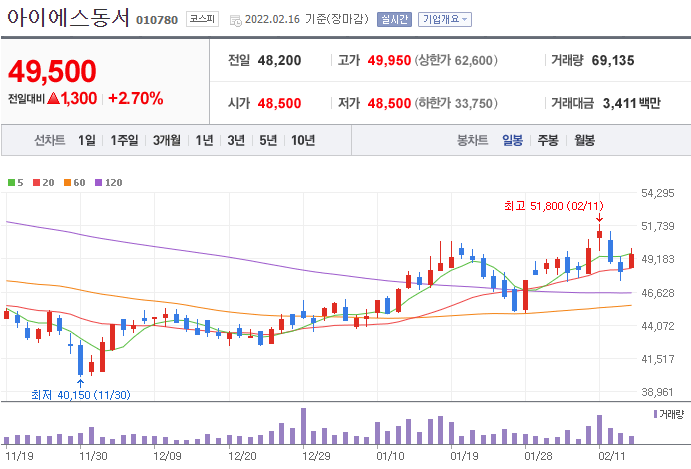Click the green 5-day moving average legend swatch

coord(11,182)
